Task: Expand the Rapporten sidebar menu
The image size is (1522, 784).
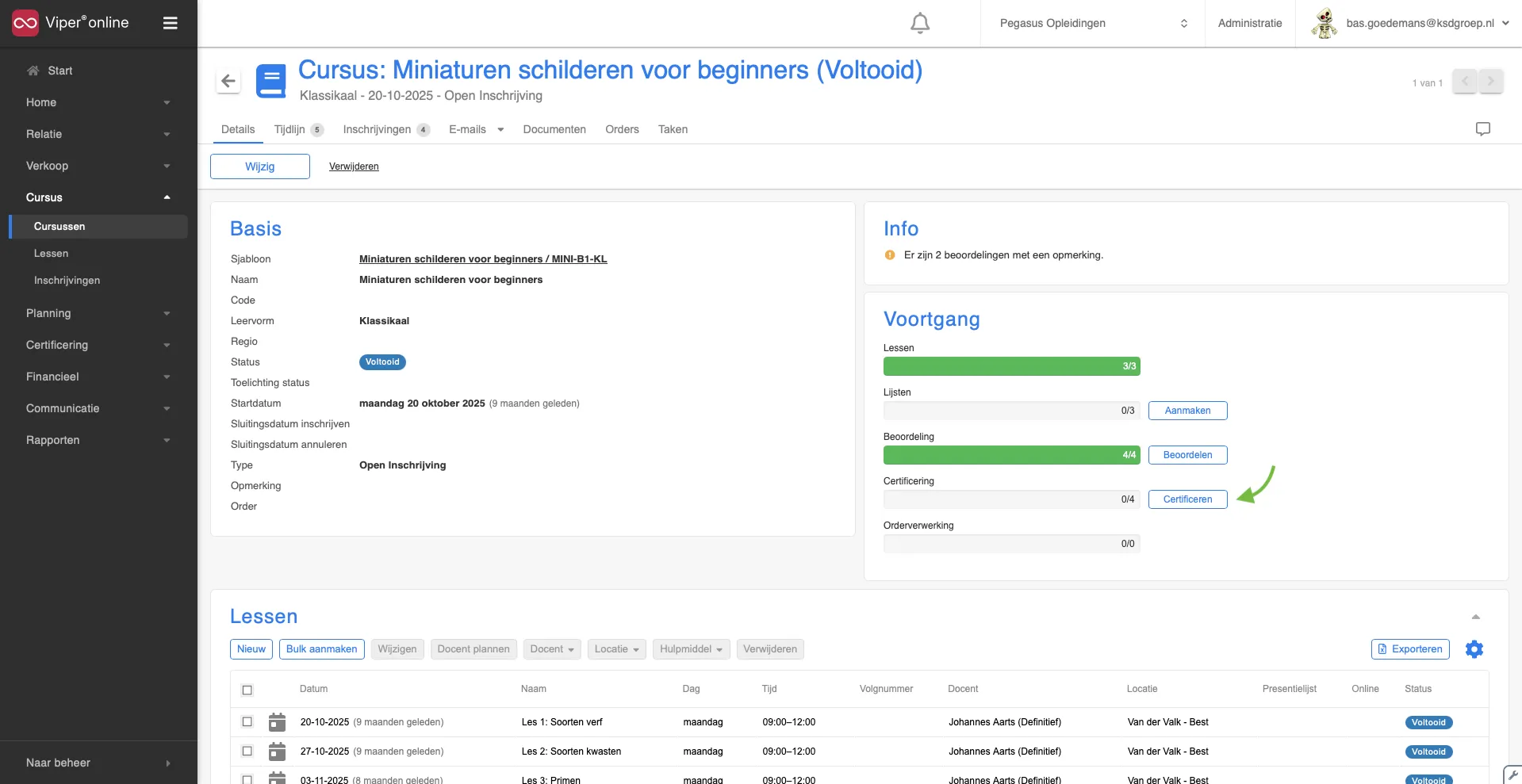Action: coord(98,440)
